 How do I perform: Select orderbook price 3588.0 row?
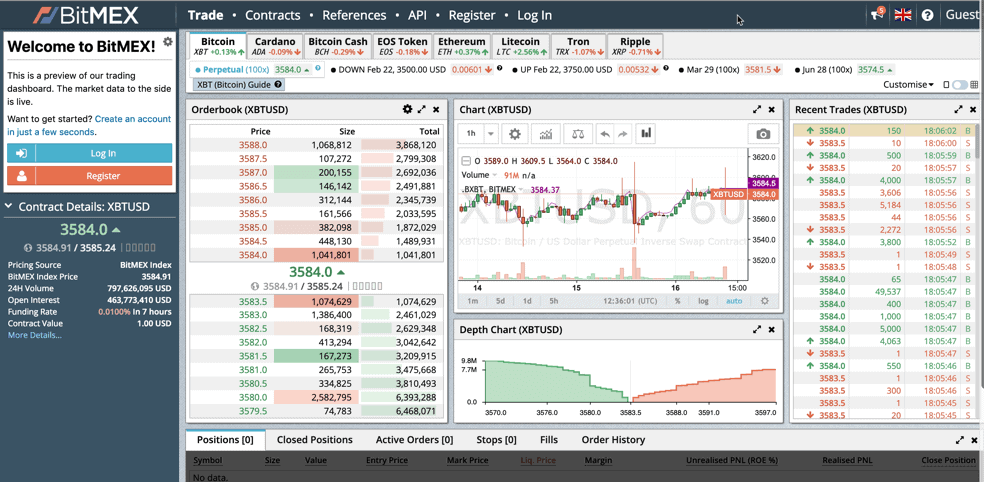click(316, 144)
